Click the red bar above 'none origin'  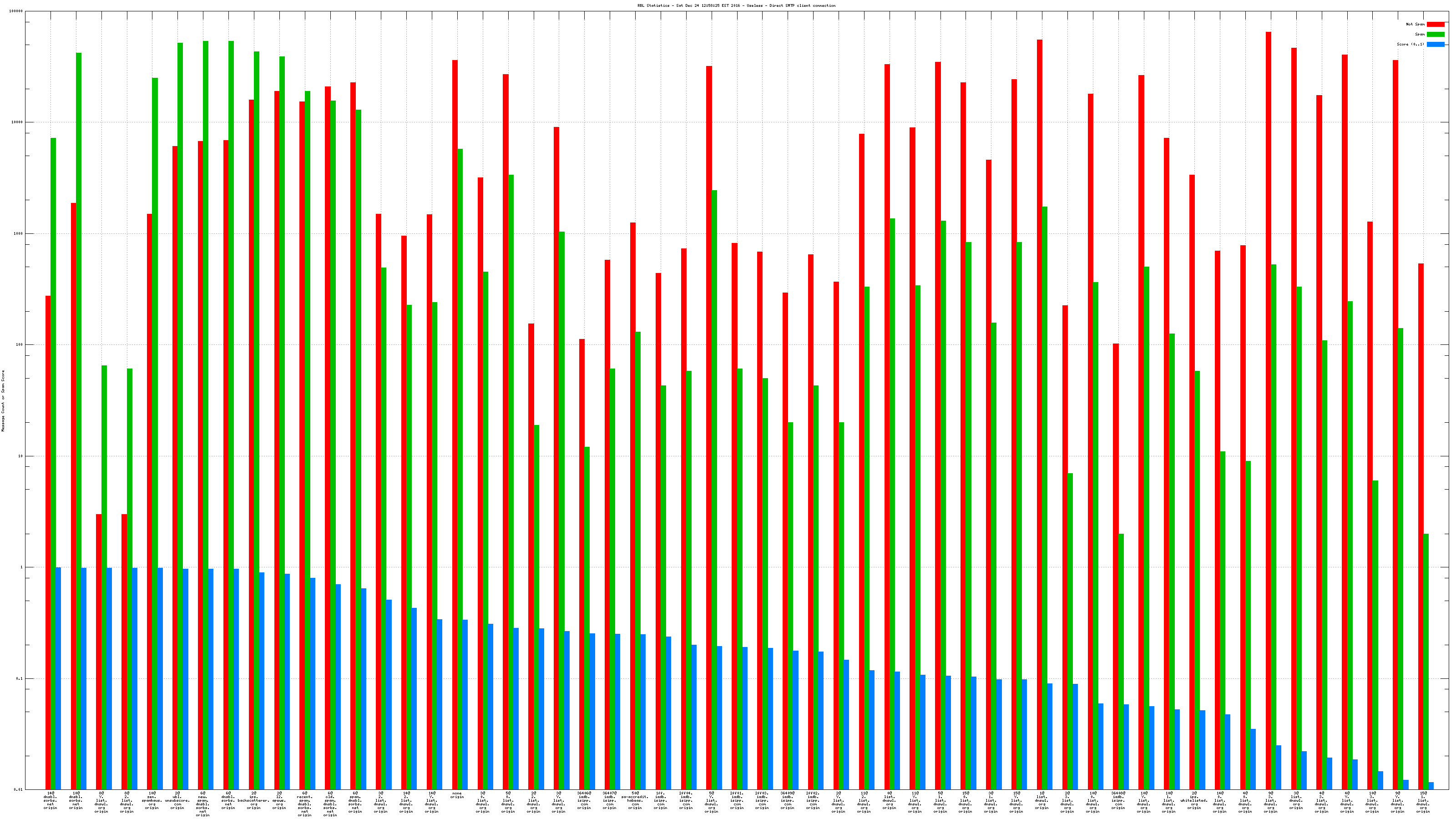[455, 424]
